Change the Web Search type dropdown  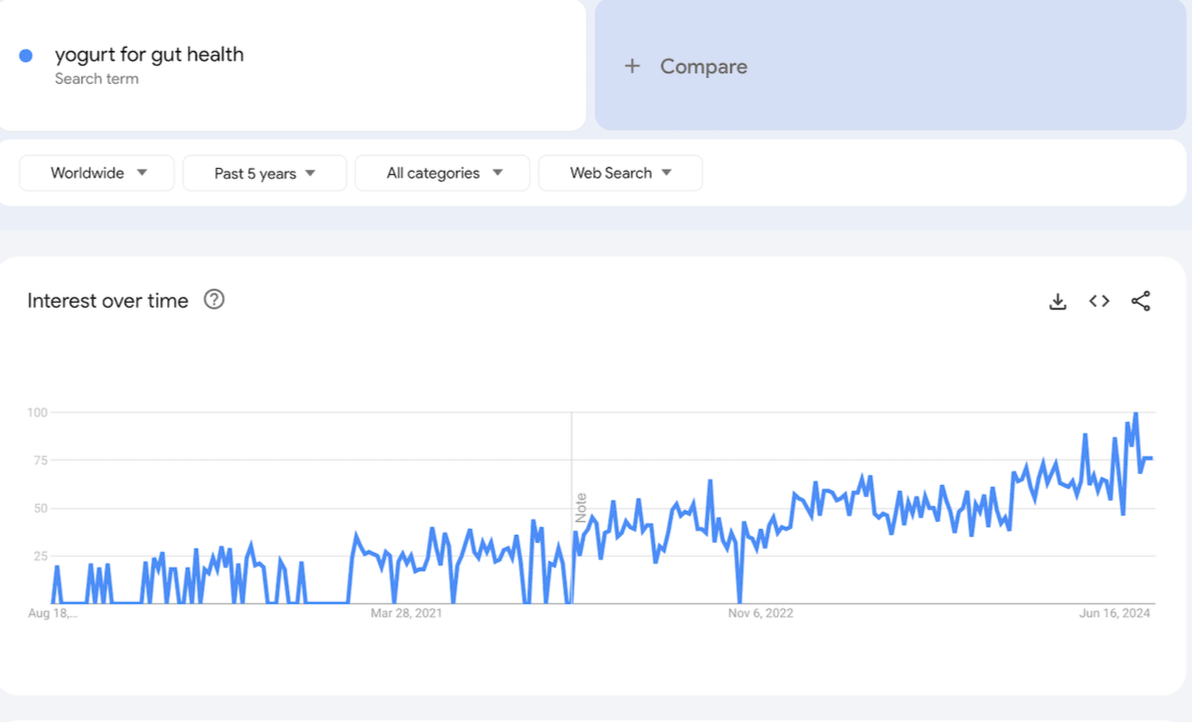pyautogui.click(x=620, y=173)
